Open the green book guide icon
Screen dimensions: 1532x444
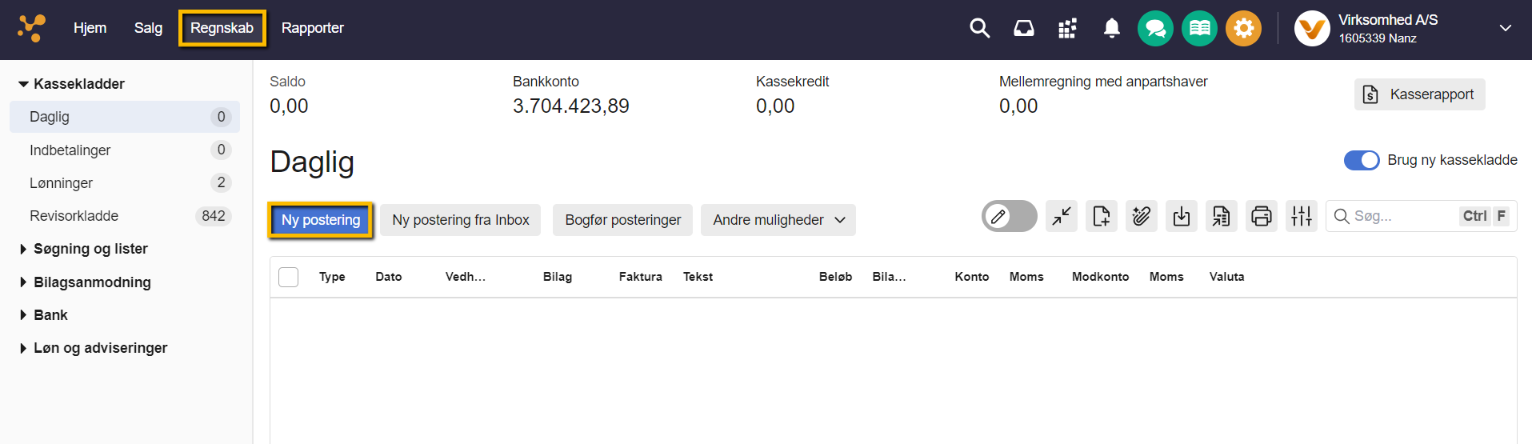click(x=1199, y=28)
